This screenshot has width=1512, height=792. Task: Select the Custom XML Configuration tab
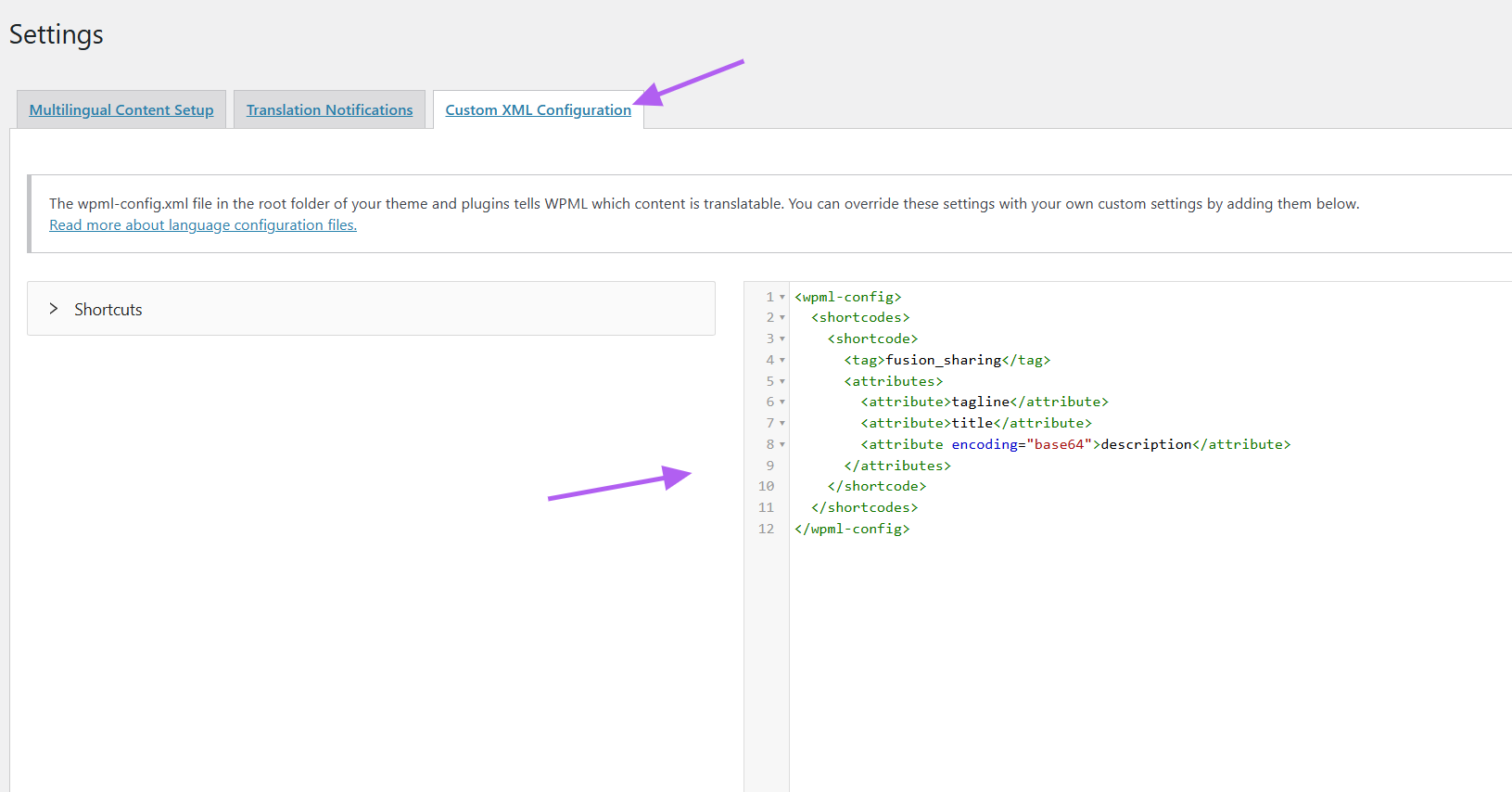coord(538,109)
